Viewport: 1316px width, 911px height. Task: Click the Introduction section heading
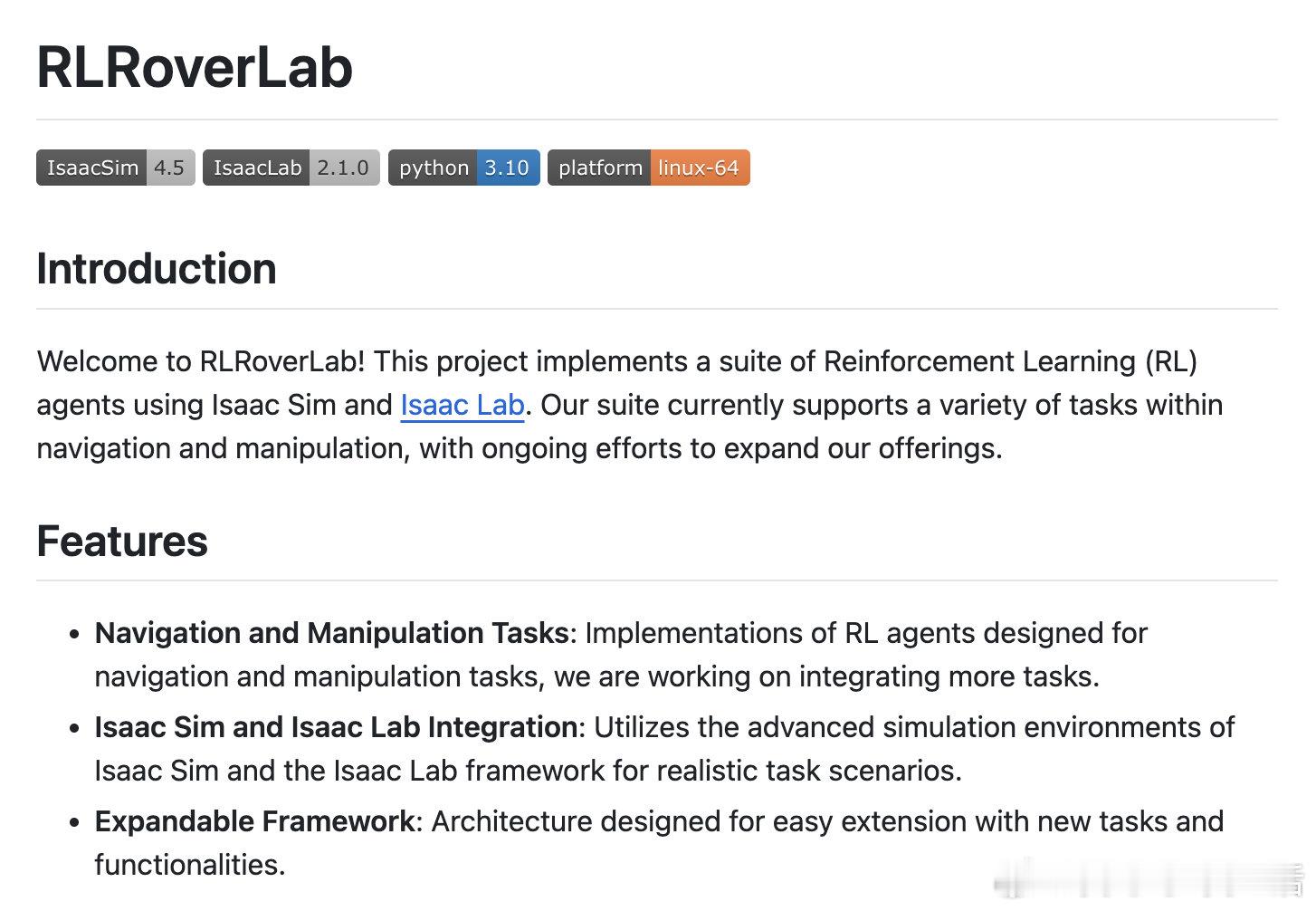point(157,269)
